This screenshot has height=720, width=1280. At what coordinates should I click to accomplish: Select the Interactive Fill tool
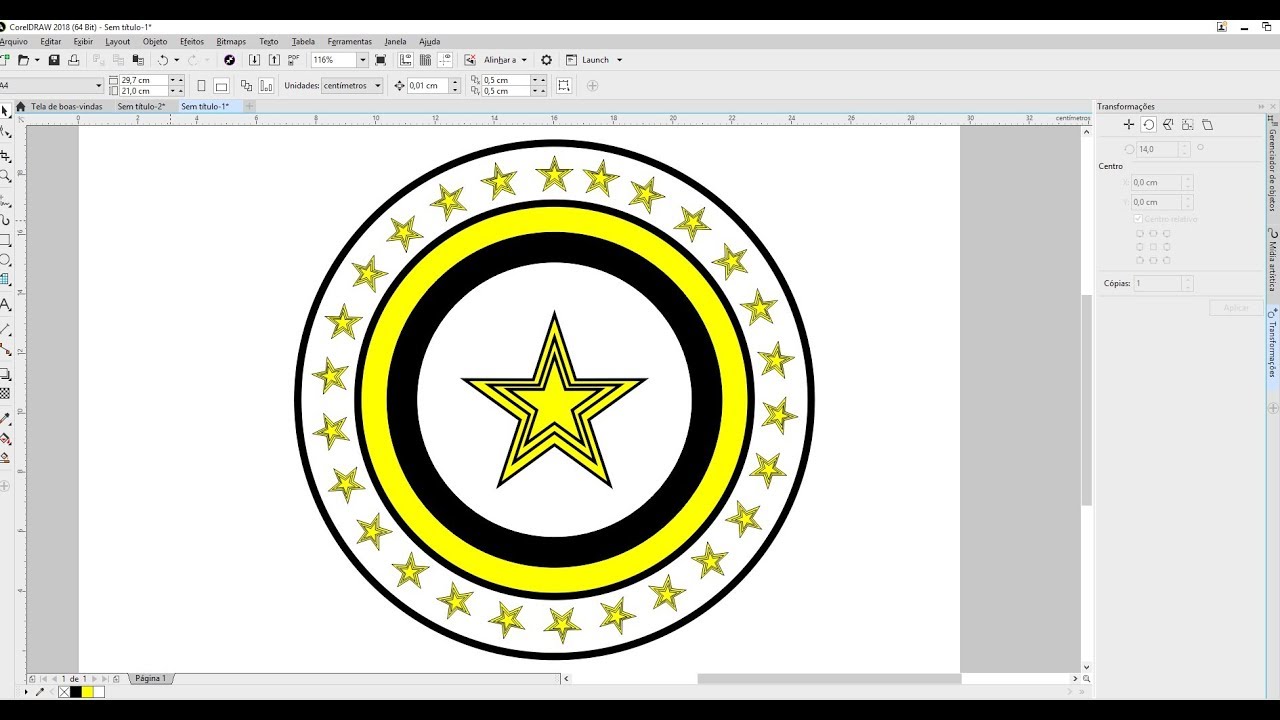5,438
